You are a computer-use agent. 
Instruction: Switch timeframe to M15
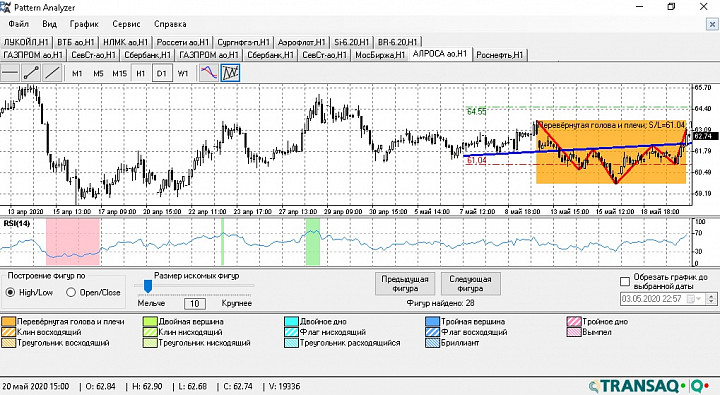[119, 73]
